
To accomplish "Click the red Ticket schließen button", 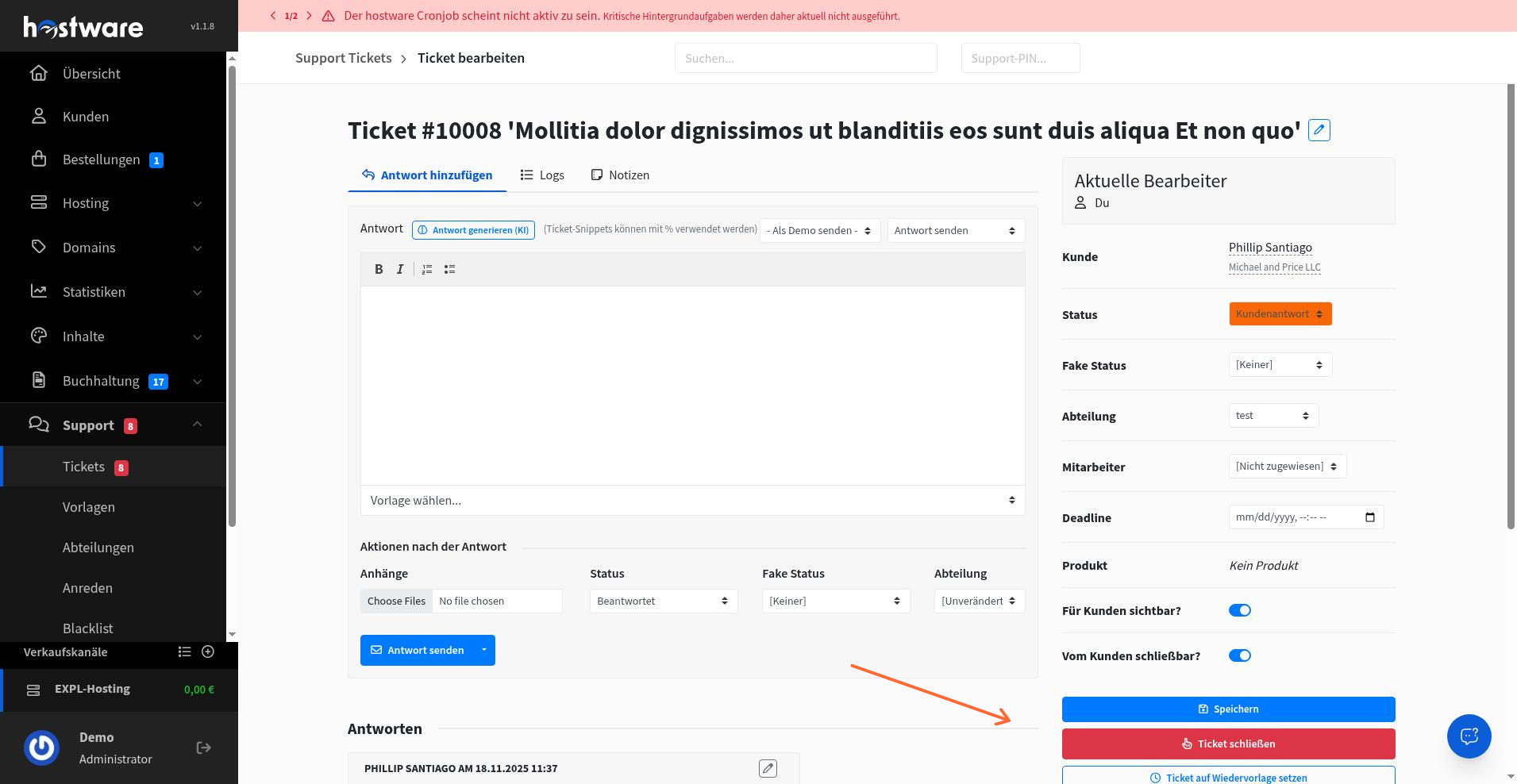I will point(1228,744).
